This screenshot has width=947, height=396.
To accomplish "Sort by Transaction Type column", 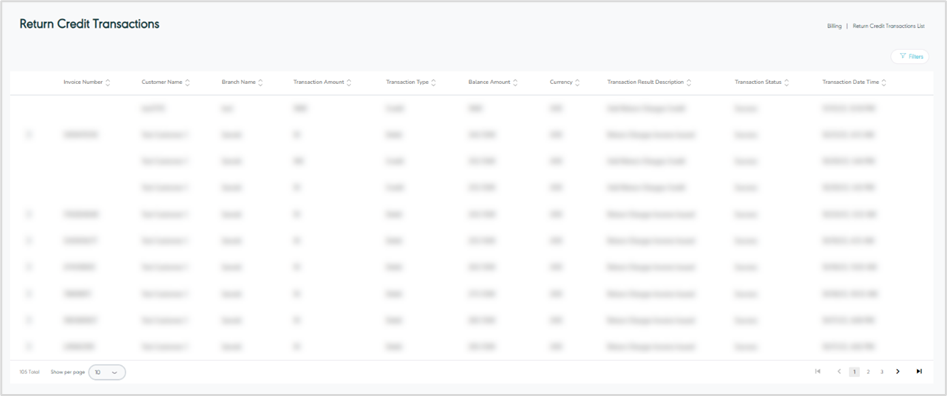I will coord(411,82).
